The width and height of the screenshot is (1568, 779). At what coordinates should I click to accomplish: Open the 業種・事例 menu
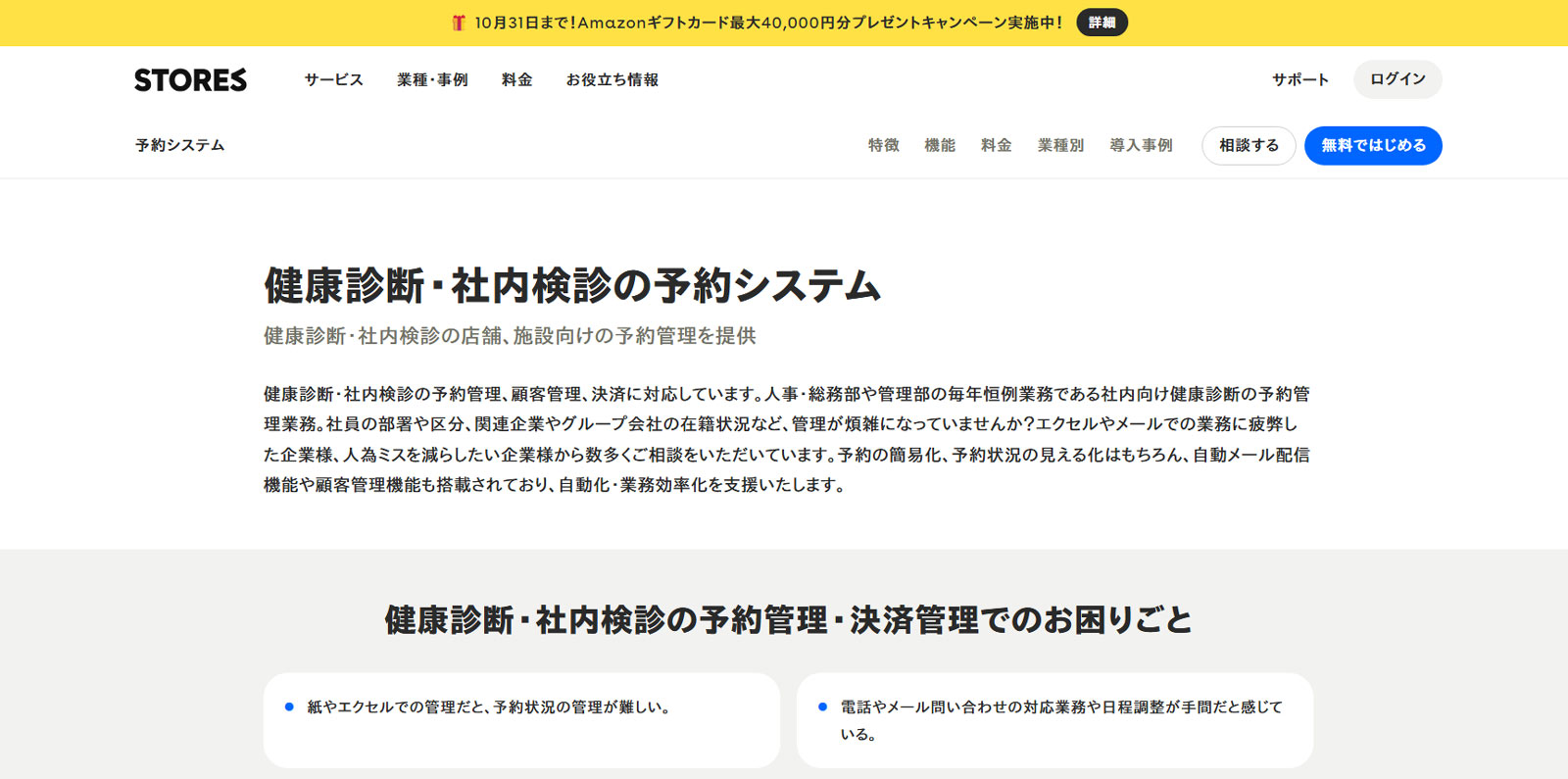432,79
